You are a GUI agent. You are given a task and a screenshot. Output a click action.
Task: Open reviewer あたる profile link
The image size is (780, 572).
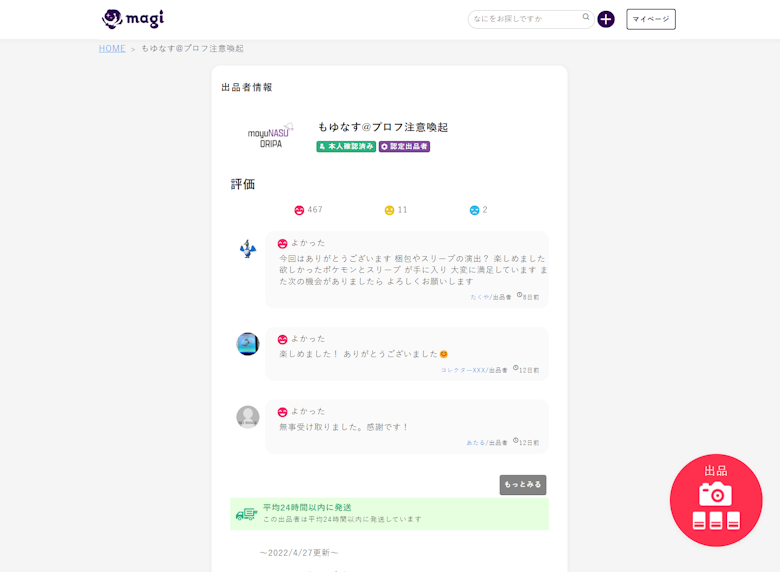pyautogui.click(x=475, y=443)
